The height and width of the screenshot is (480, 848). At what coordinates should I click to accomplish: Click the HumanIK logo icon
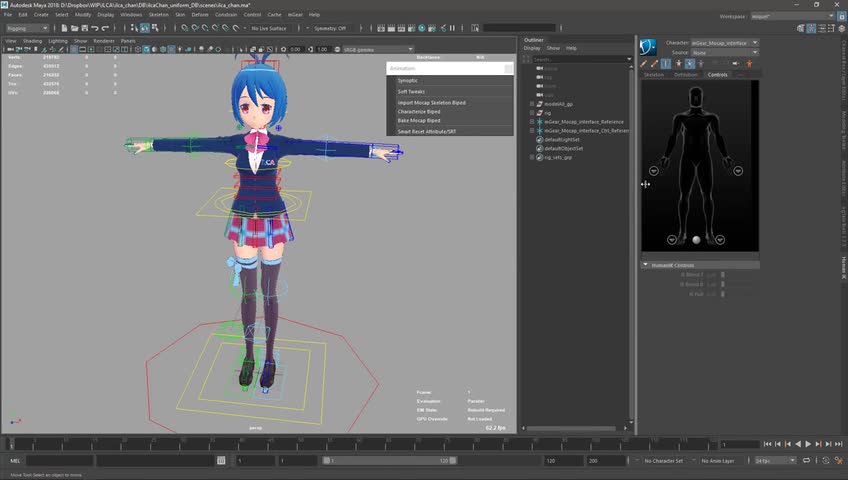coord(648,47)
